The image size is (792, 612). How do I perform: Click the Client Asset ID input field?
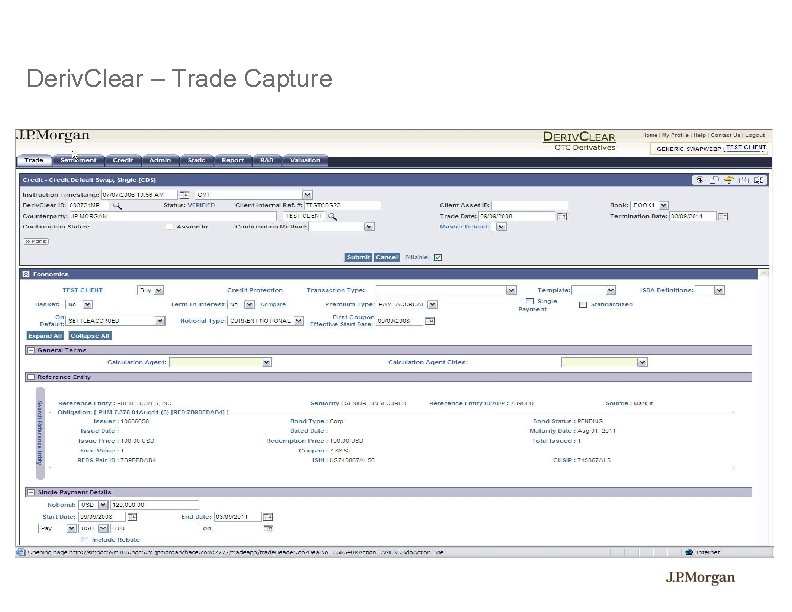pos(530,206)
